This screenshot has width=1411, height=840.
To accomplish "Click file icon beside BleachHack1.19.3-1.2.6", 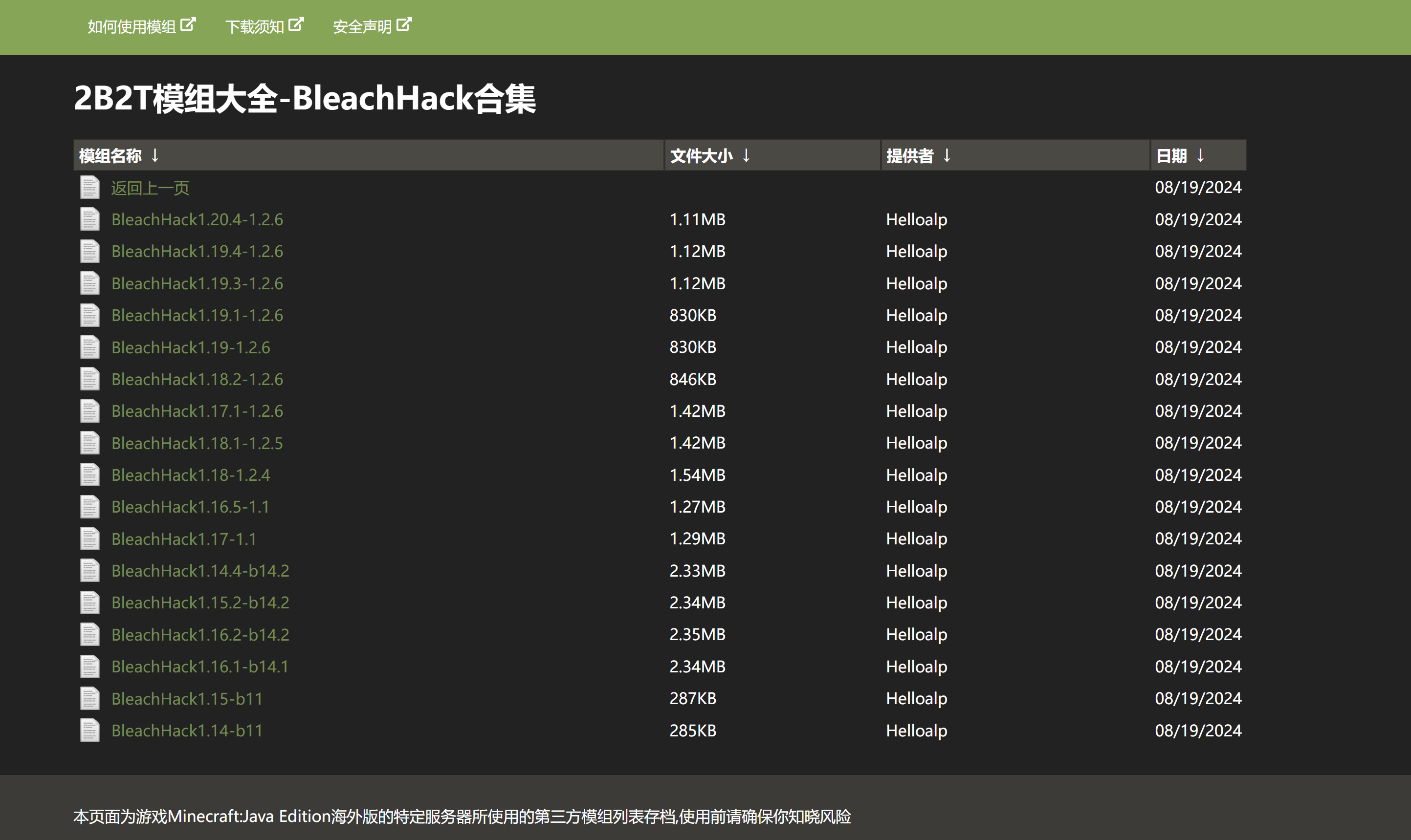I will click(89, 283).
